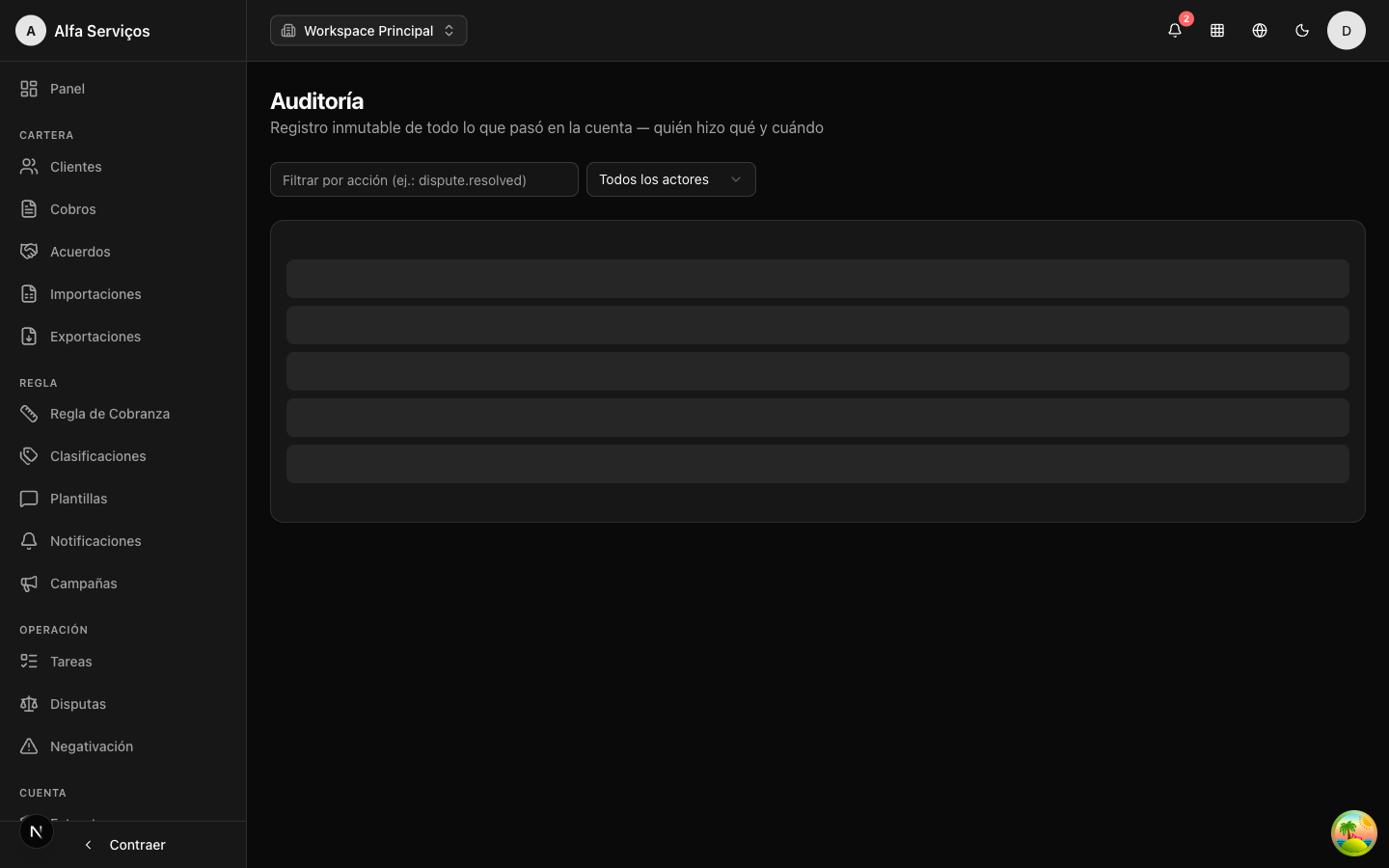Click the Alfa Serviços company name
The width and height of the screenshot is (1389, 868).
coord(102,31)
